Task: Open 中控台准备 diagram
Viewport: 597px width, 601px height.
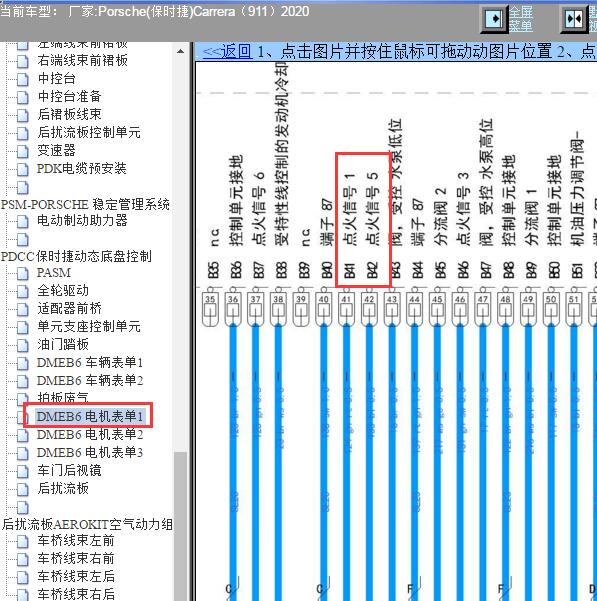Action: [x=69, y=96]
